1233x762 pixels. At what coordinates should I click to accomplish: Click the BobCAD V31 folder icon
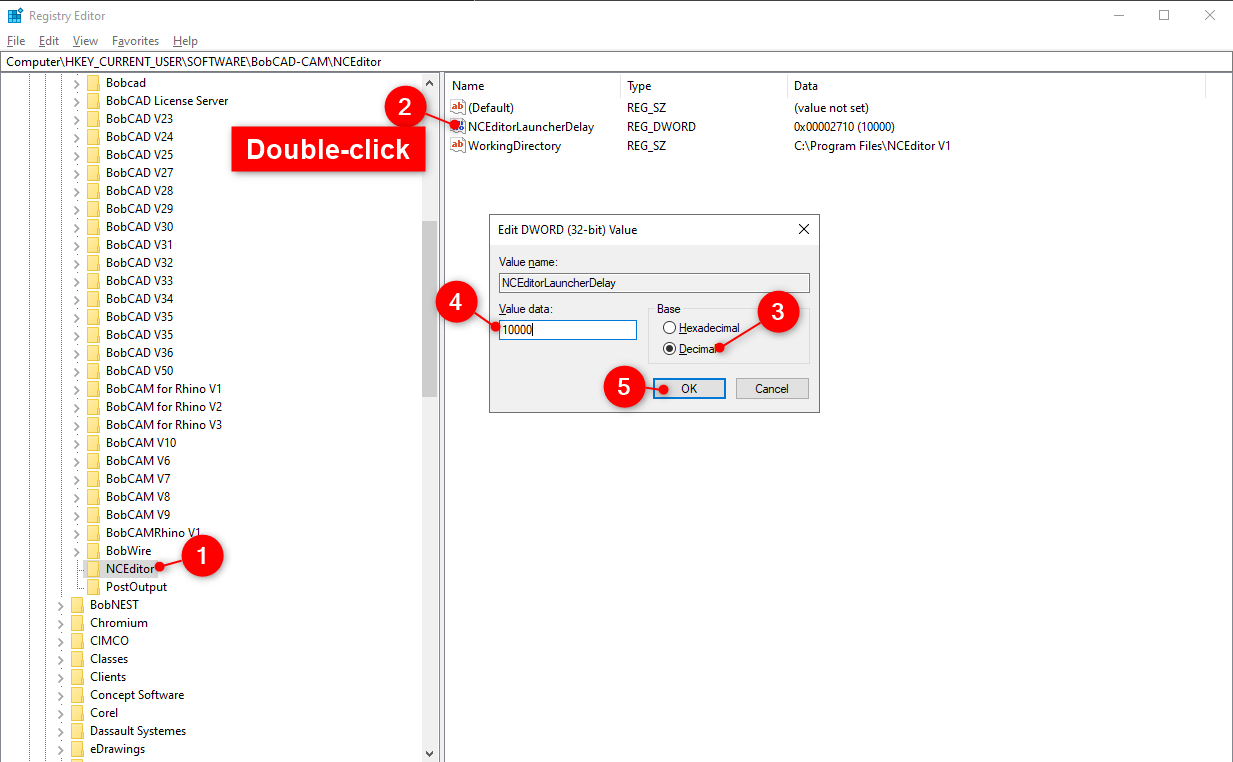pyautogui.click(x=93, y=245)
